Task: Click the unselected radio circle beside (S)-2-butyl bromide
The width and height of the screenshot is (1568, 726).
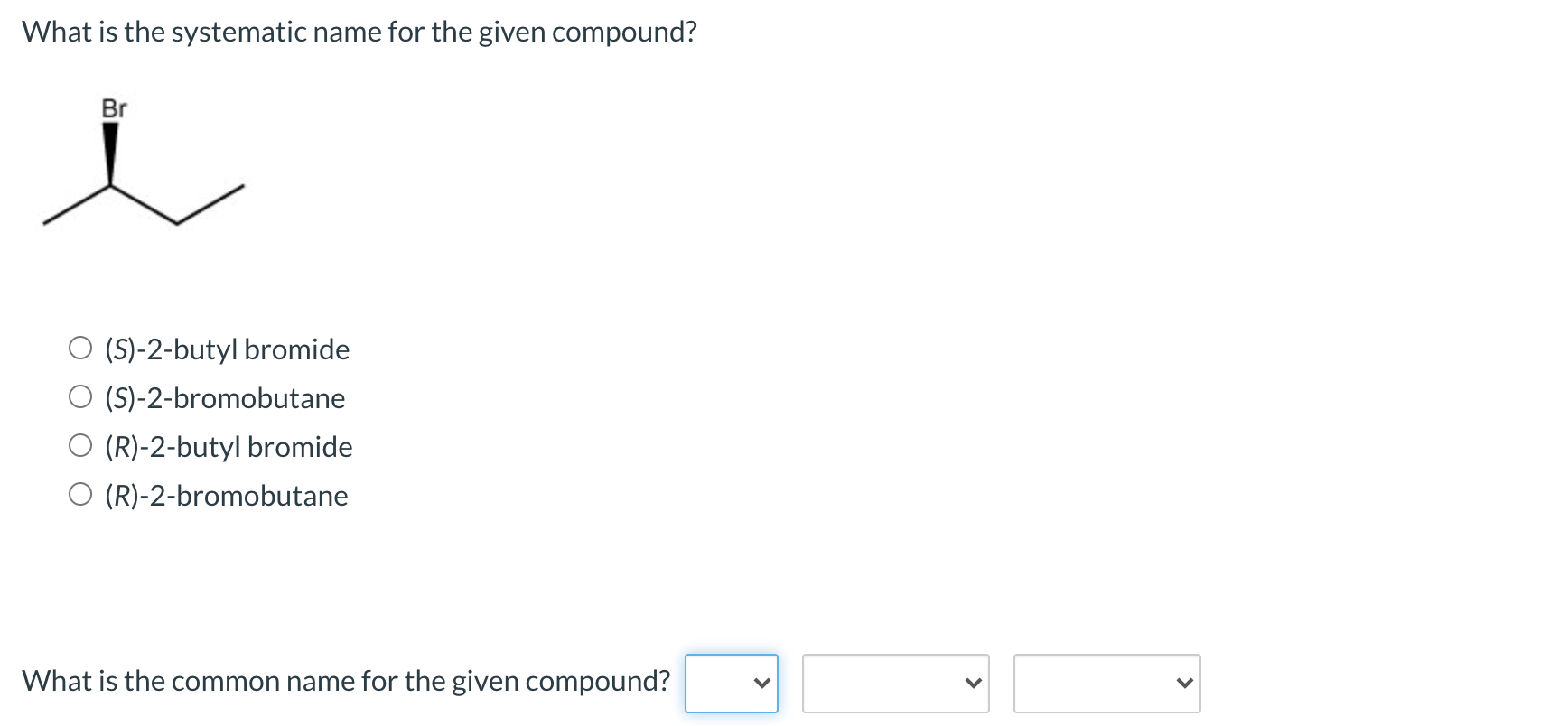Action: click(x=81, y=346)
